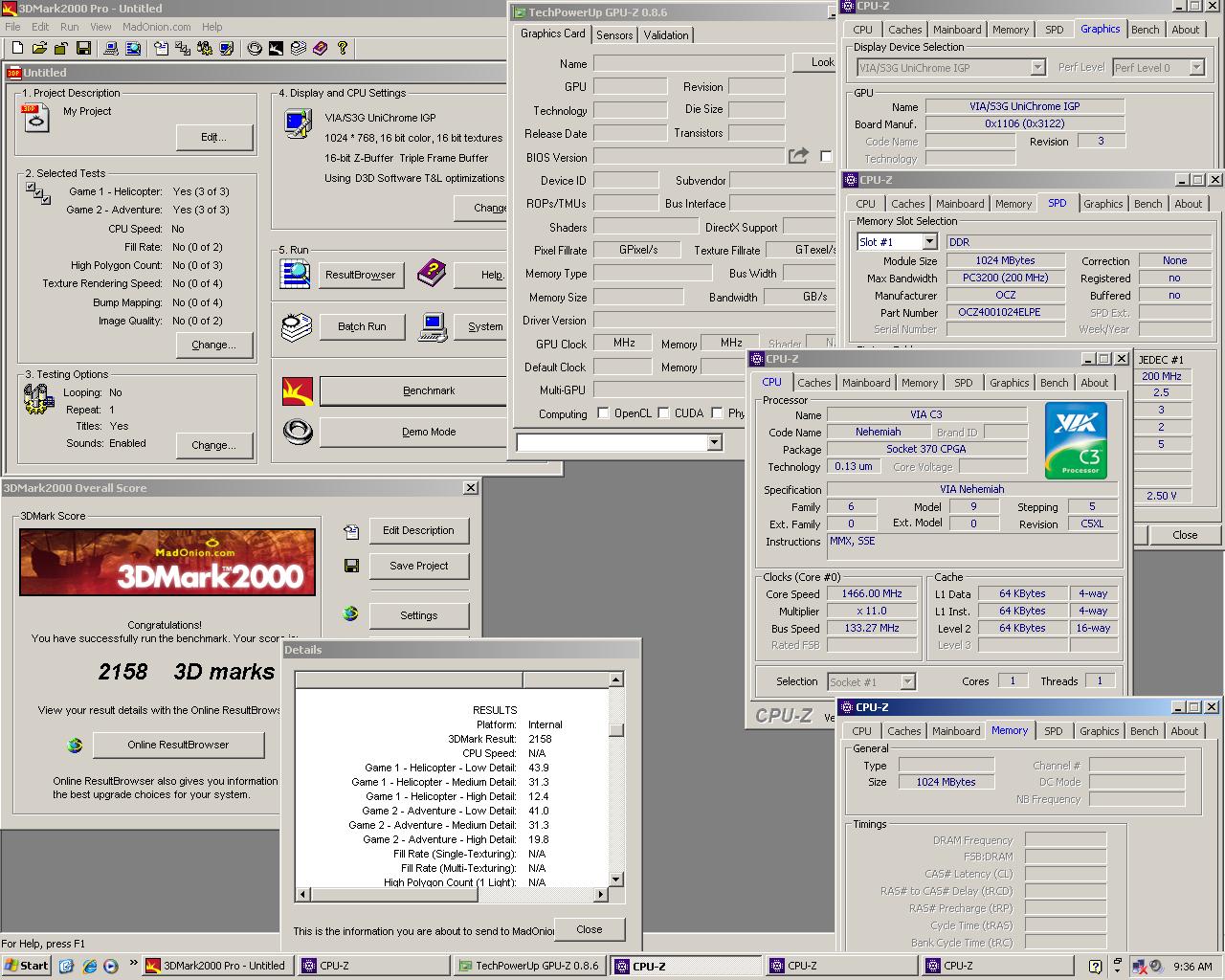Click Start button on the taskbar
Viewport: 1225px width, 980px height.
(26, 966)
